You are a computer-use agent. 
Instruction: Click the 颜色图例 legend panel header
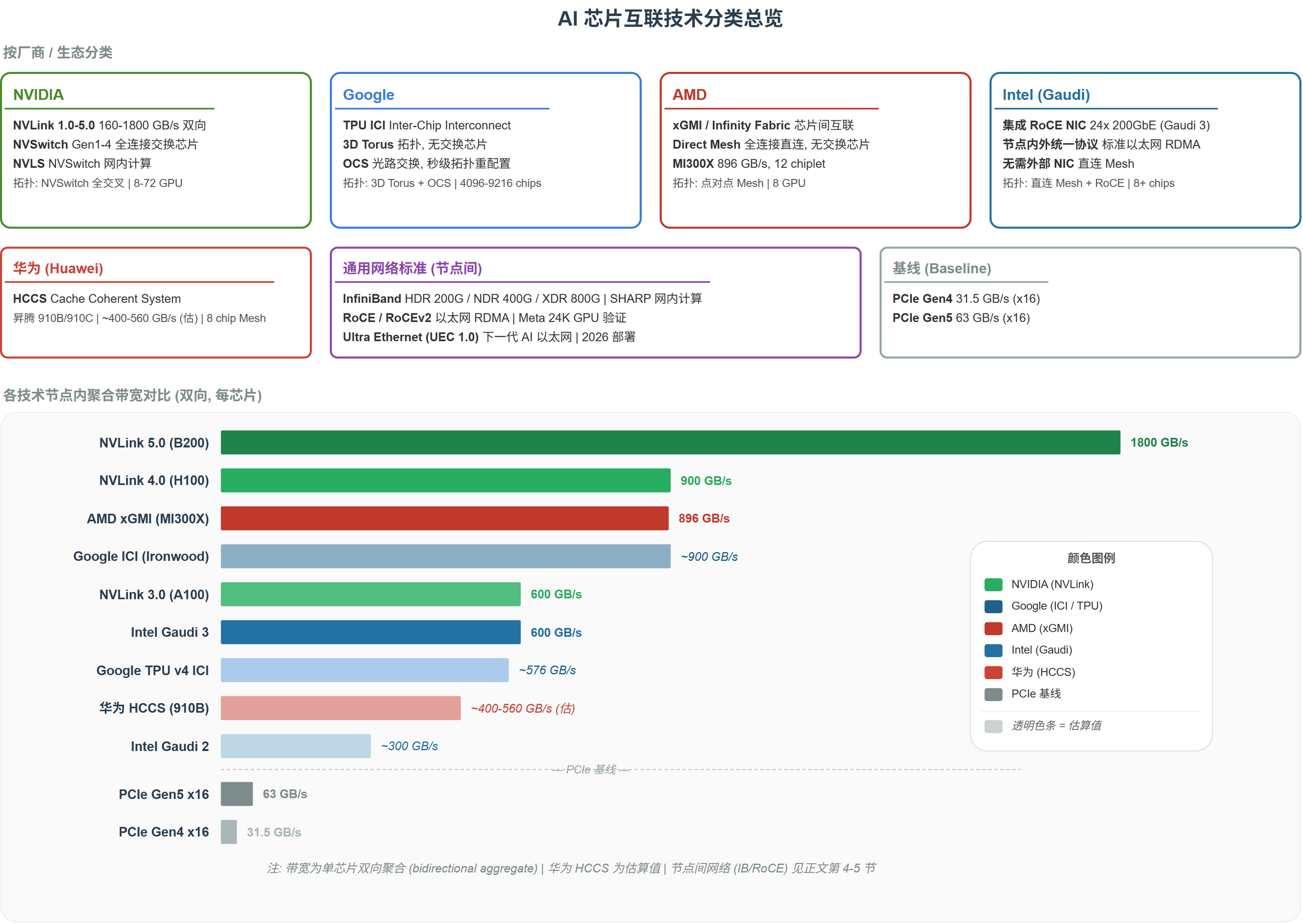tap(1091, 558)
